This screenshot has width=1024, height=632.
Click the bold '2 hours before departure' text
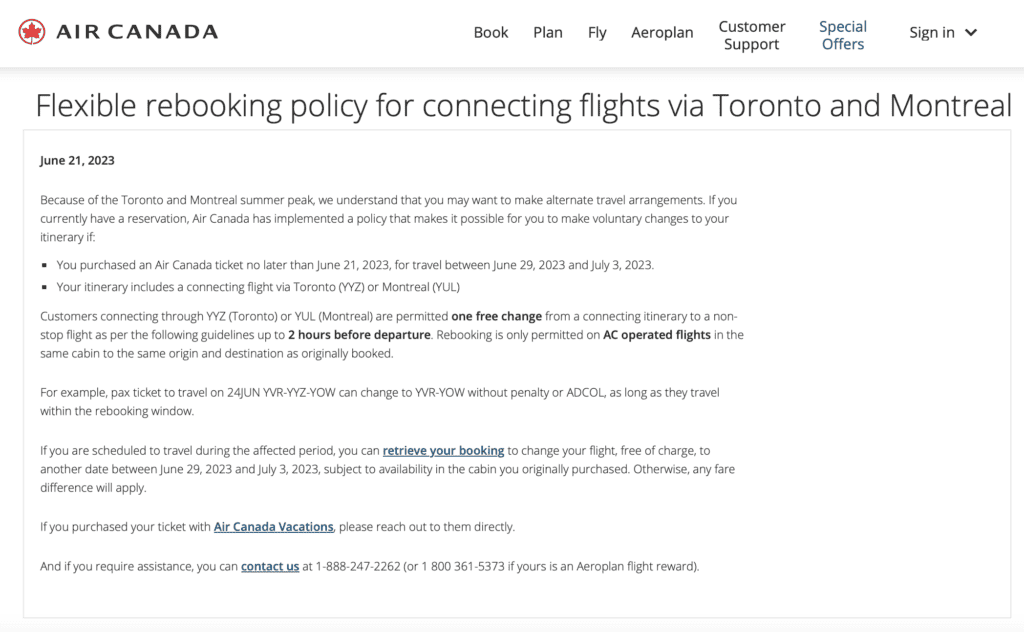[360, 335]
